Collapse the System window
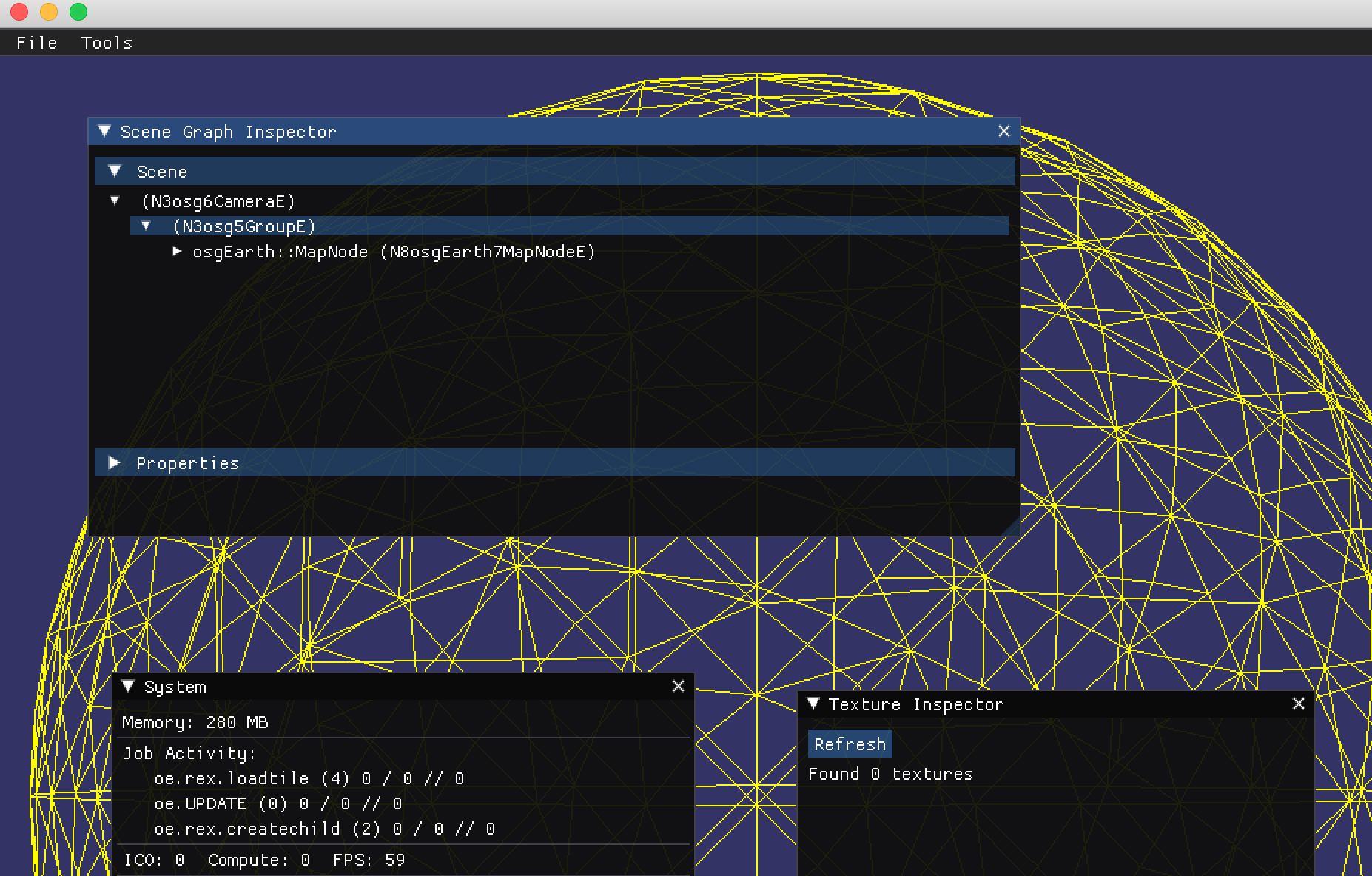The image size is (1372, 876). pyautogui.click(x=128, y=687)
